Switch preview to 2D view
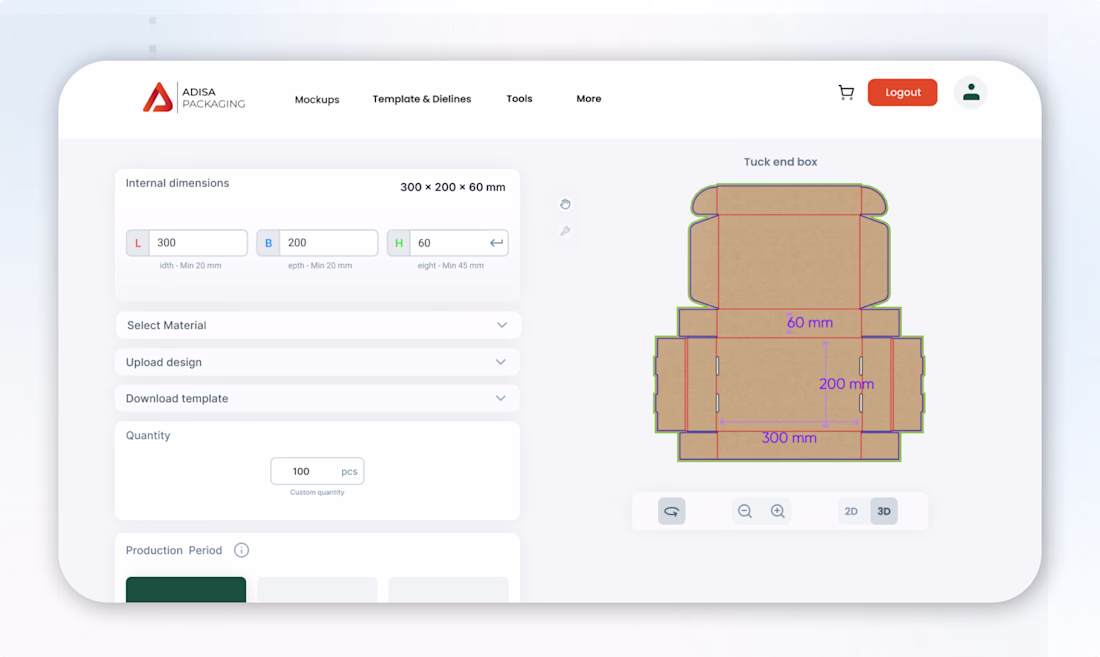1100x657 pixels. point(851,511)
